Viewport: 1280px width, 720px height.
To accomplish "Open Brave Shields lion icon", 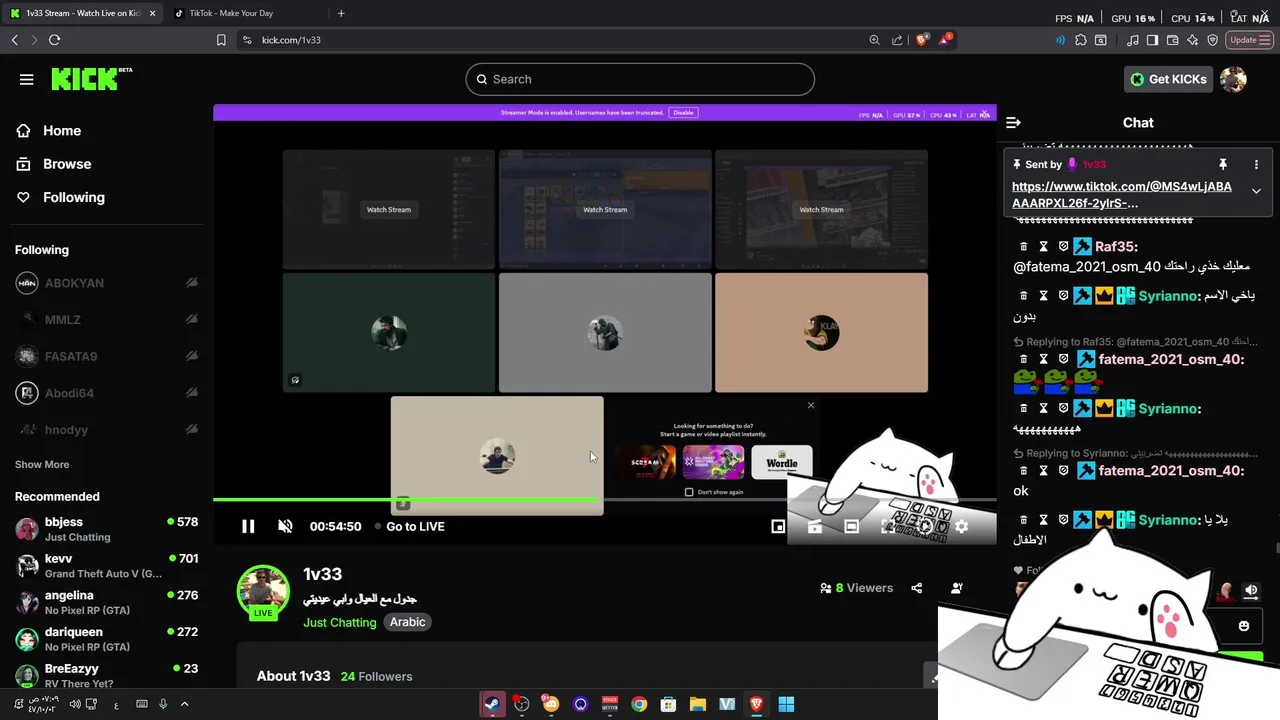I will click(922, 40).
